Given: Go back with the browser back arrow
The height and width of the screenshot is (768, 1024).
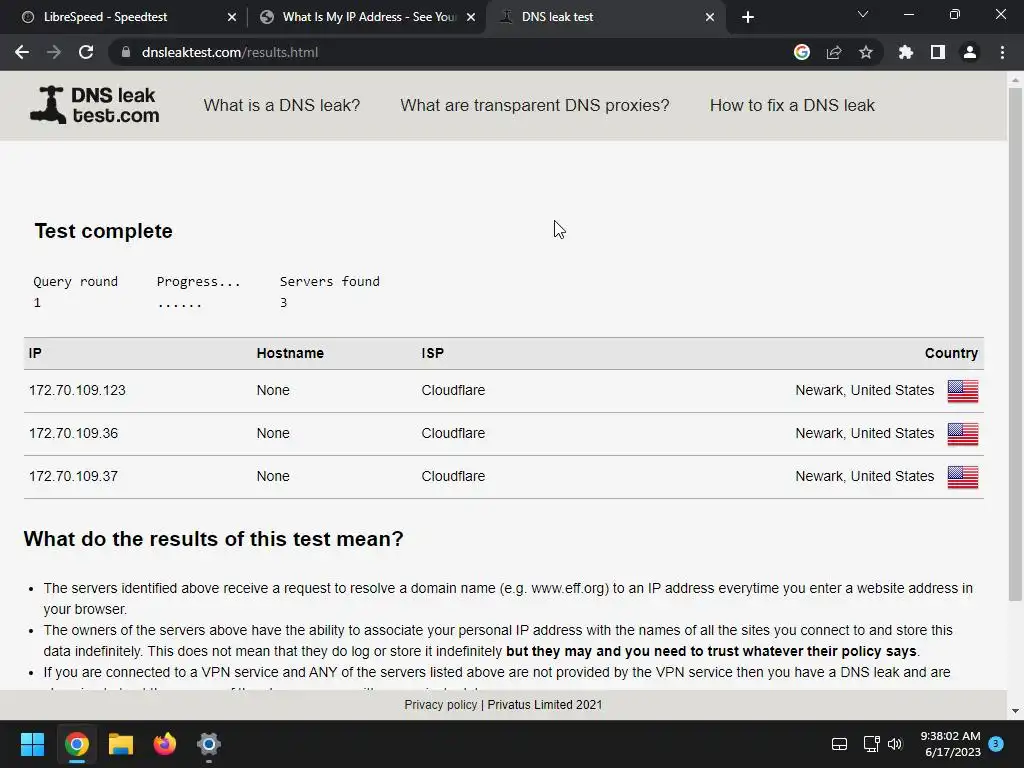Looking at the screenshot, I should (x=22, y=52).
